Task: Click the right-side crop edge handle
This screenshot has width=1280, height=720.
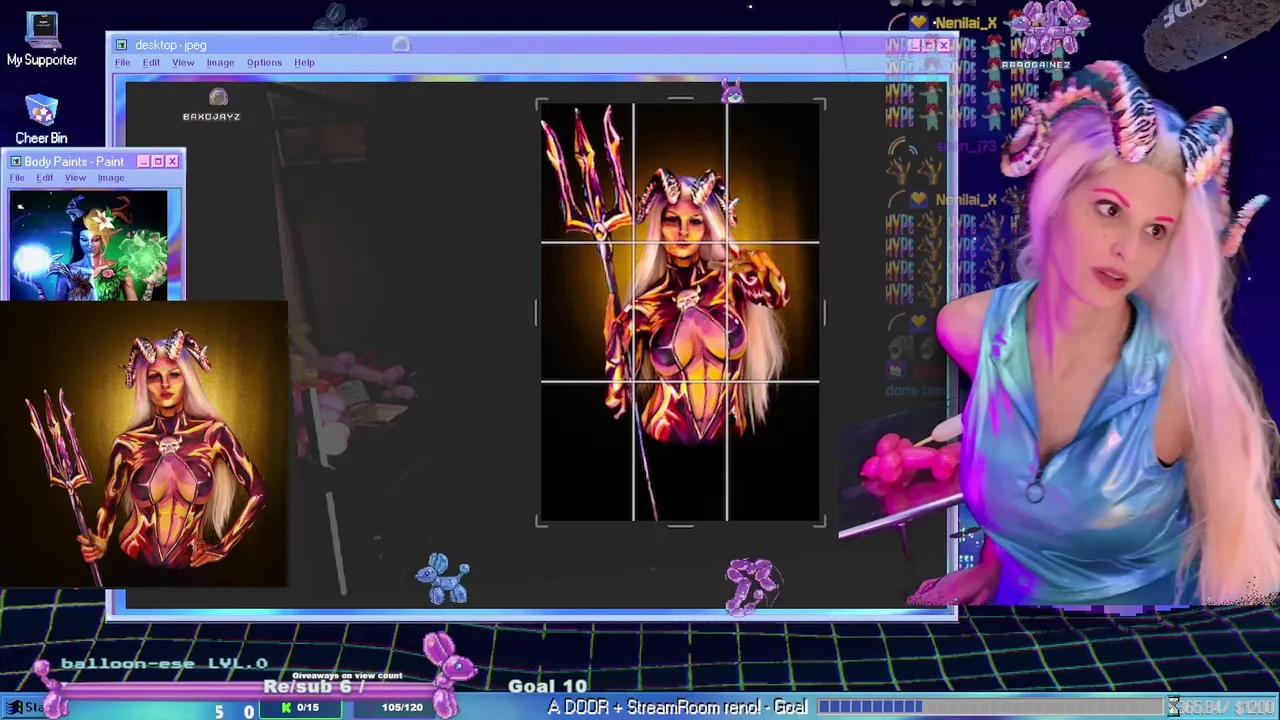Action: click(x=824, y=313)
